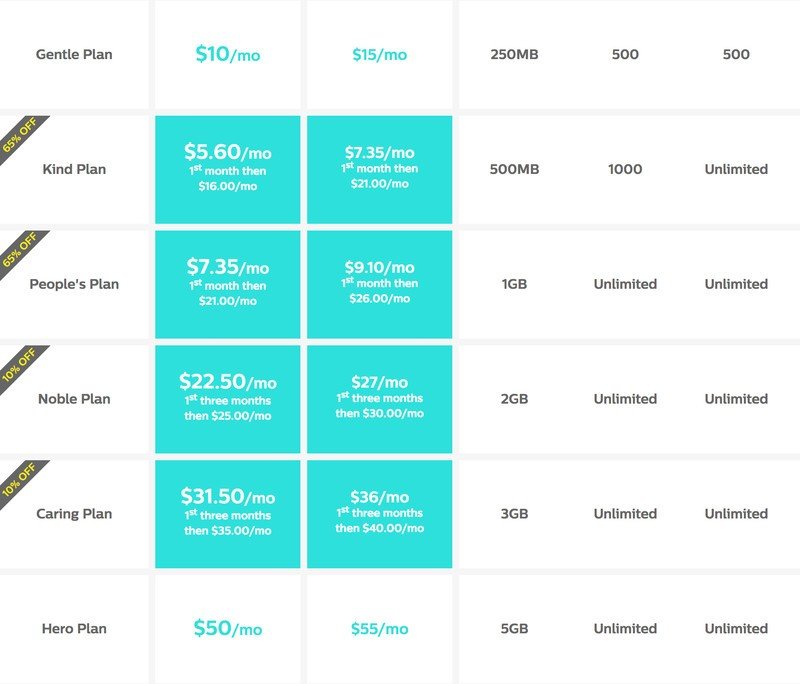800x684 pixels.
Task: Choose the Hero Plan $50/mo price
Action: click(x=227, y=629)
